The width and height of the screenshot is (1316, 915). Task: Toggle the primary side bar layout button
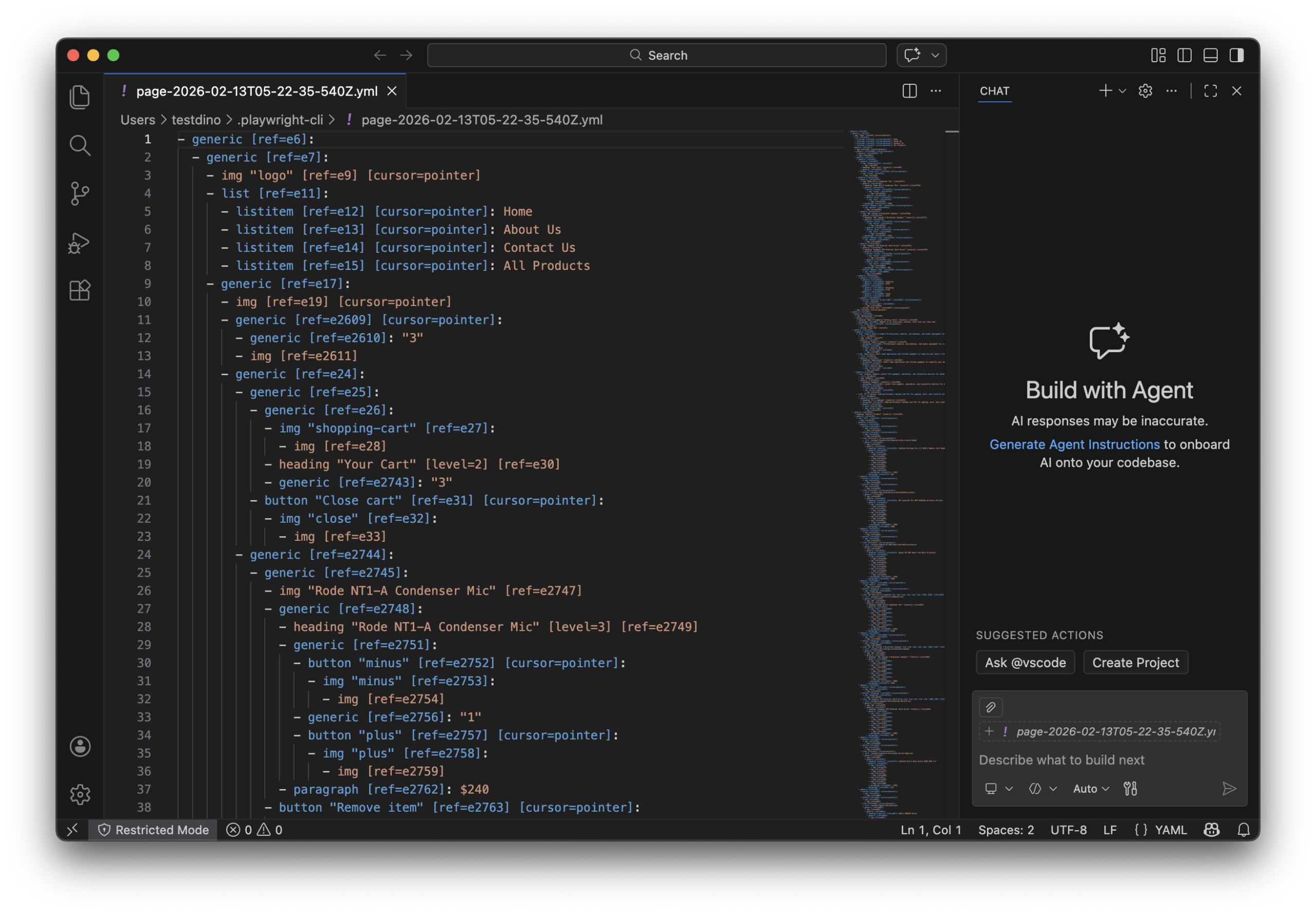1184,56
